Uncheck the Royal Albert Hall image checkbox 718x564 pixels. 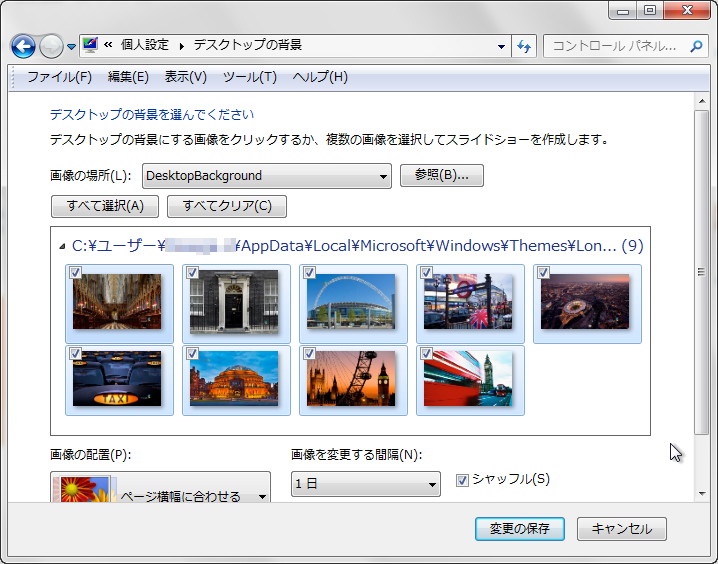click(192, 354)
